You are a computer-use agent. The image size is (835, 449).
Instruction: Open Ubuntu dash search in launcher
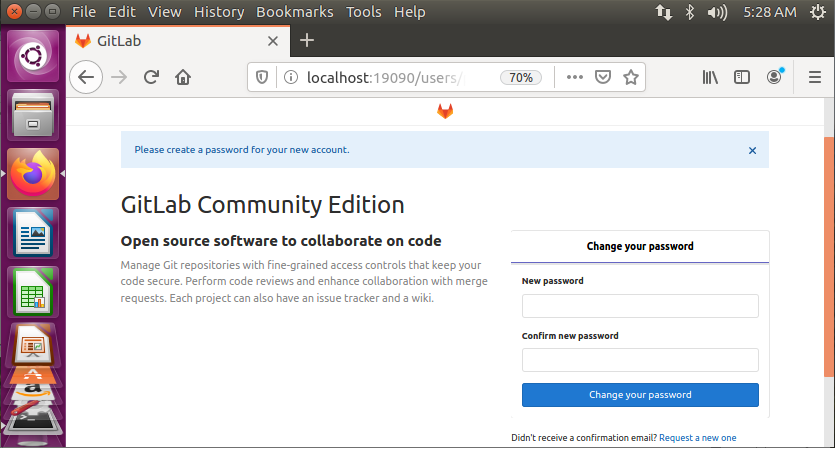(x=33, y=55)
